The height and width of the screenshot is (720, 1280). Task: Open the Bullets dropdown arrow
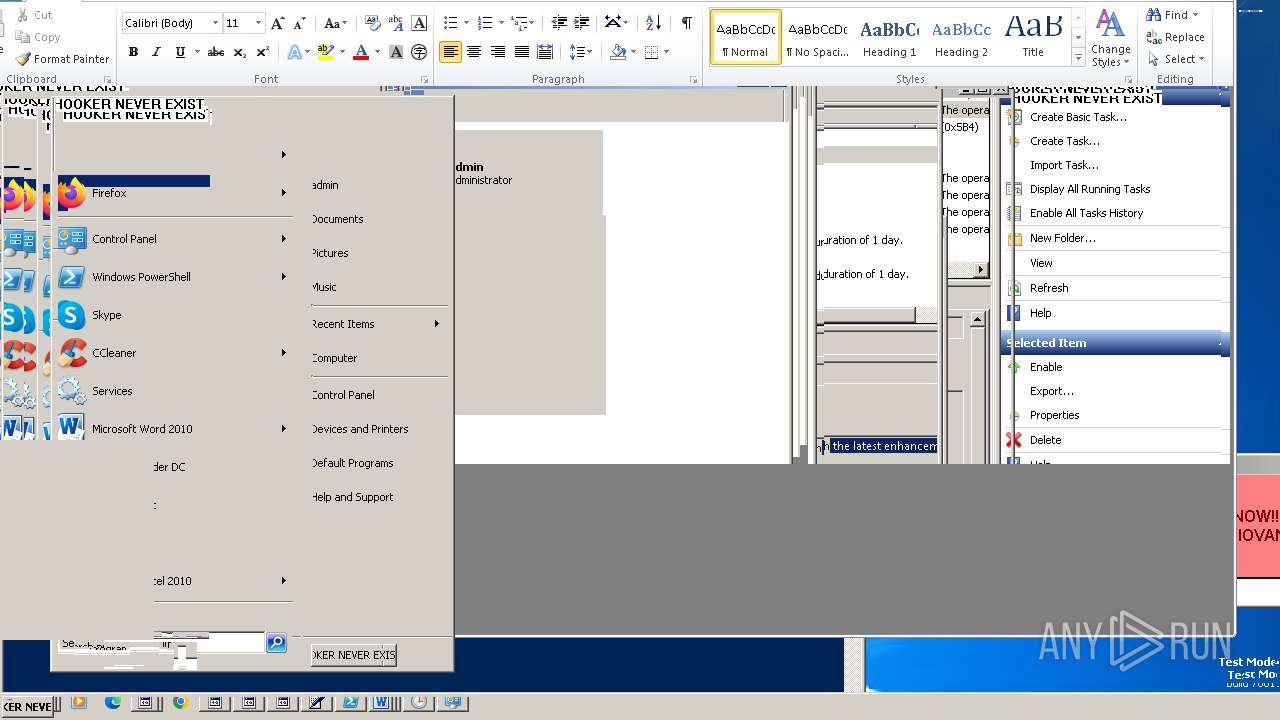[466, 23]
